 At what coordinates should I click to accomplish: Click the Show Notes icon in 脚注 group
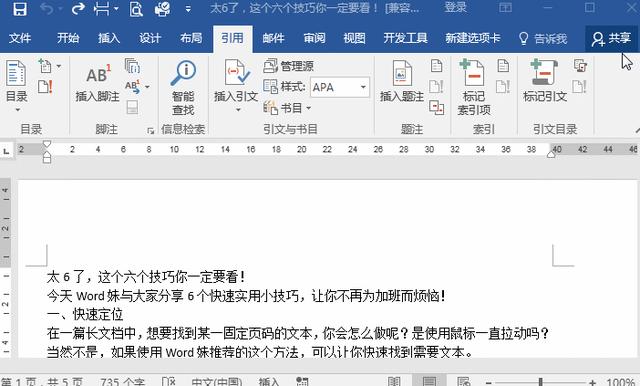(x=132, y=107)
